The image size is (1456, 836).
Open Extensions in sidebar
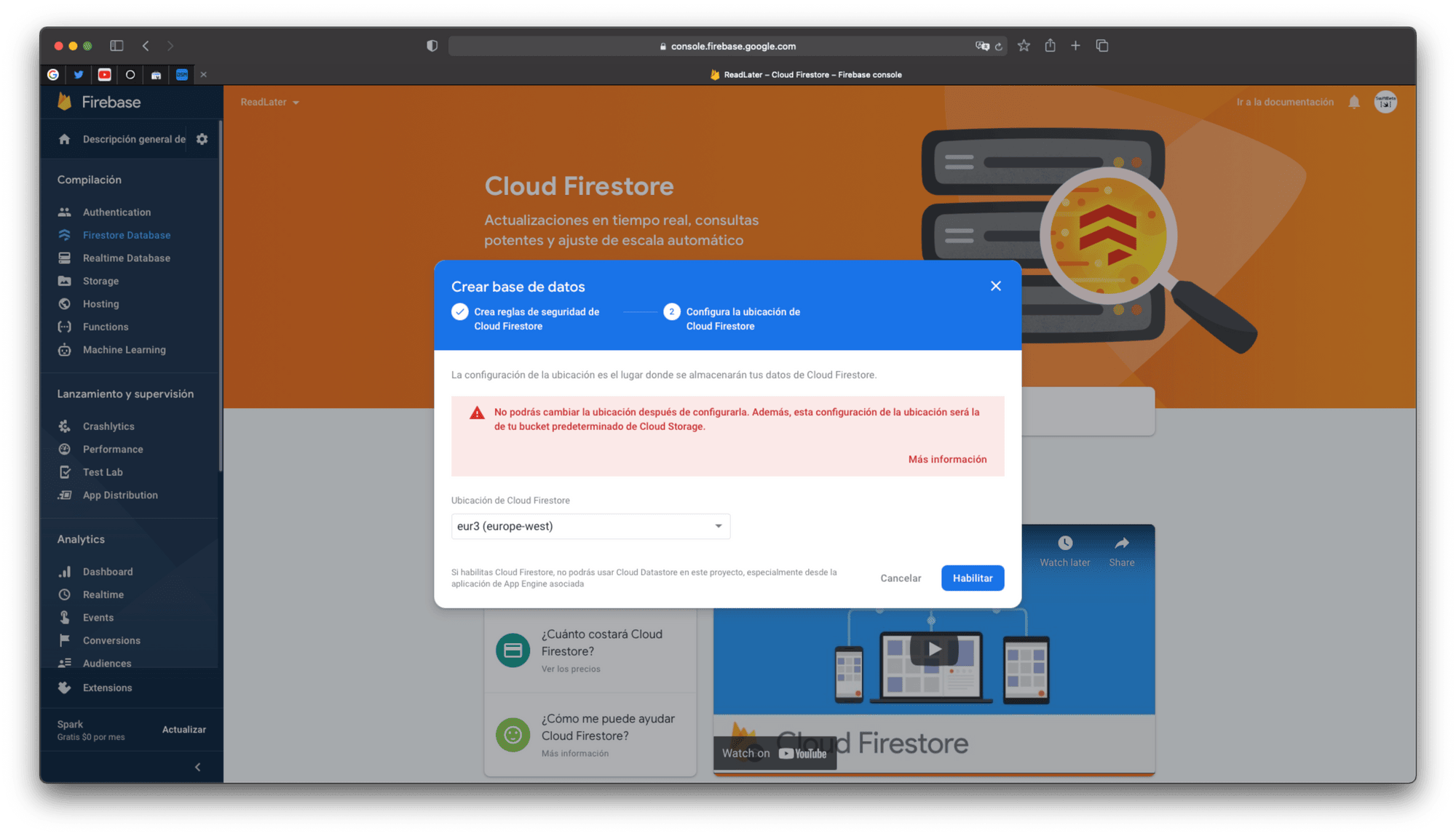click(107, 688)
